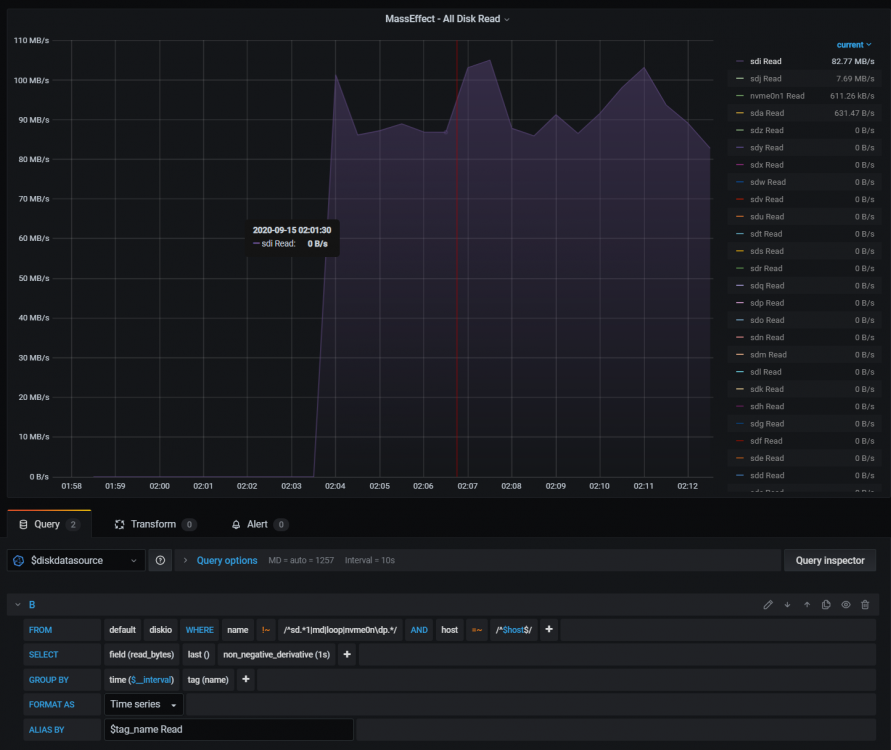The image size is (891, 750).
Task: Click the nvme0n1 Read legend color swatch
Action: coord(740,96)
